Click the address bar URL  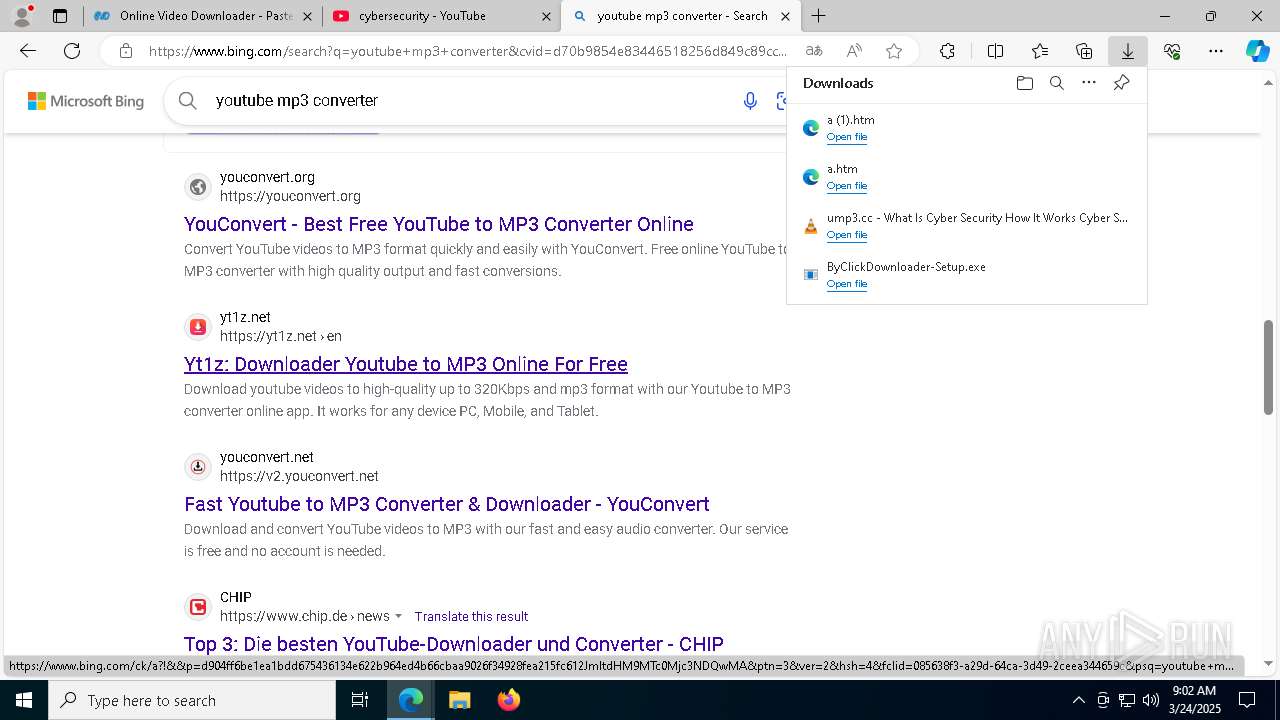click(x=467, y=51)
